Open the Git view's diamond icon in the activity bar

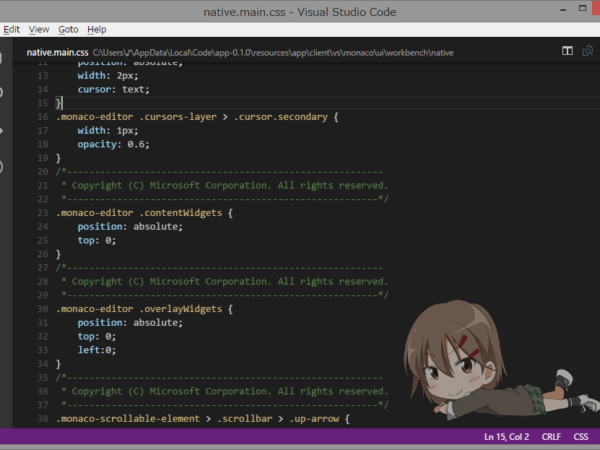tap(2, 130)
